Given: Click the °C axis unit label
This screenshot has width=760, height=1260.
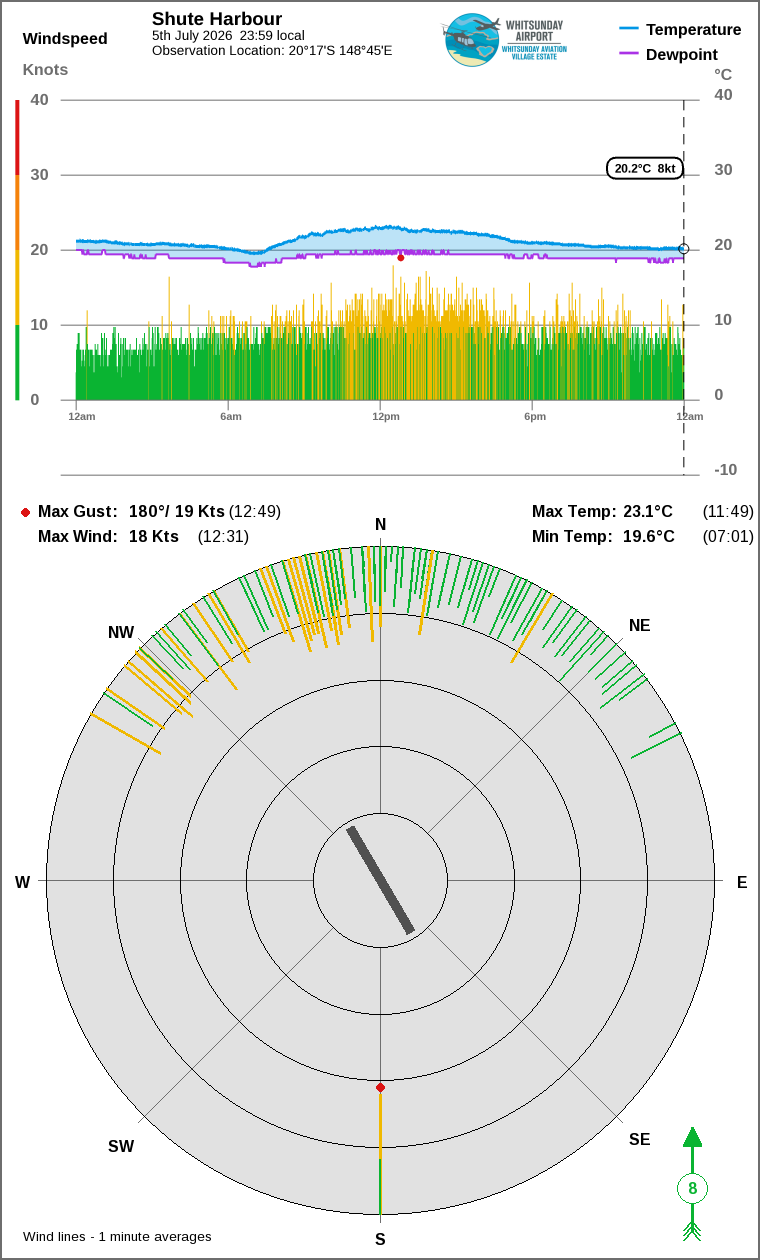Looking at the screenshot, I should pyautogui.click(x=723, y=74).
